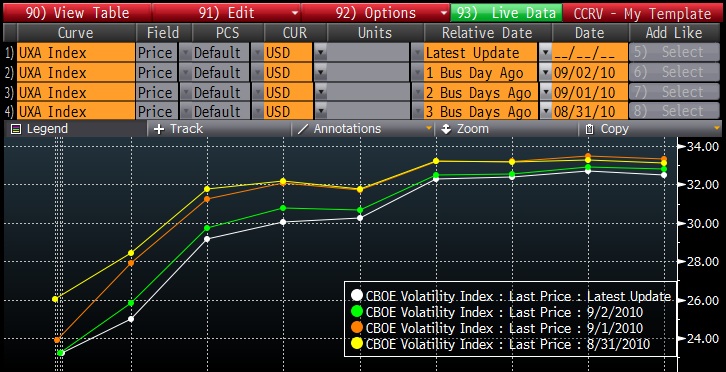Image resolution: width=726 pixels, height=372 pixels.
Task: Click the Zoom arrows icon
Action: (x=446, y=129)
